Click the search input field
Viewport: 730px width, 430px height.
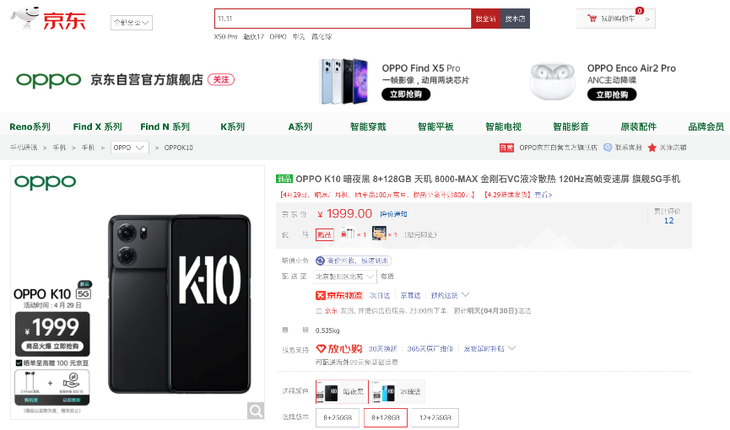click(x=343, y=19)
